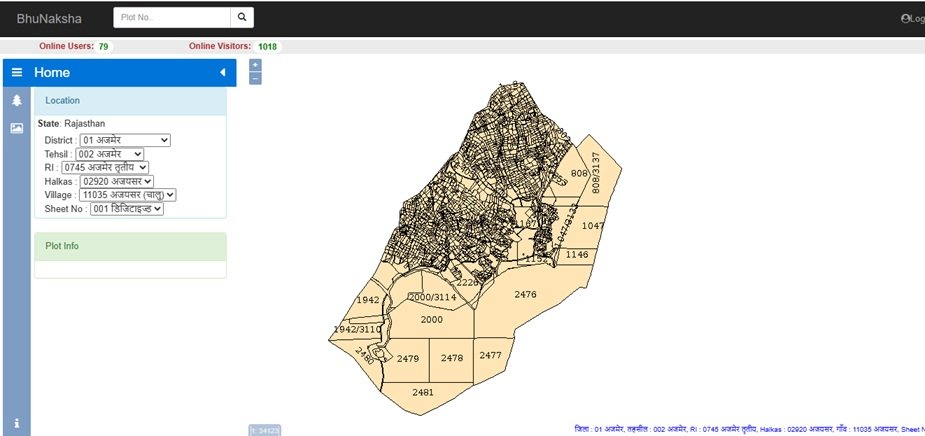Select plot 2476 on the map

526,295
